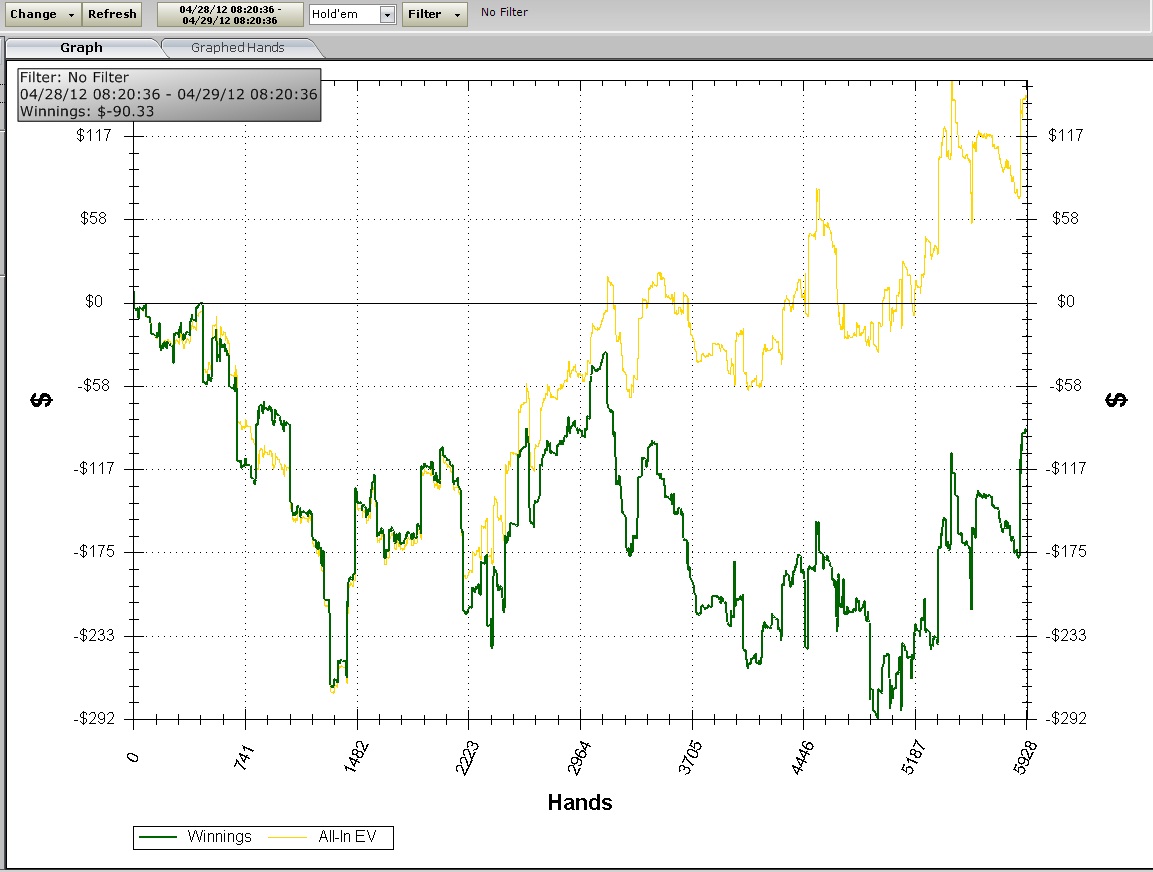Click the green Winnings line swatch in legend

159,837
